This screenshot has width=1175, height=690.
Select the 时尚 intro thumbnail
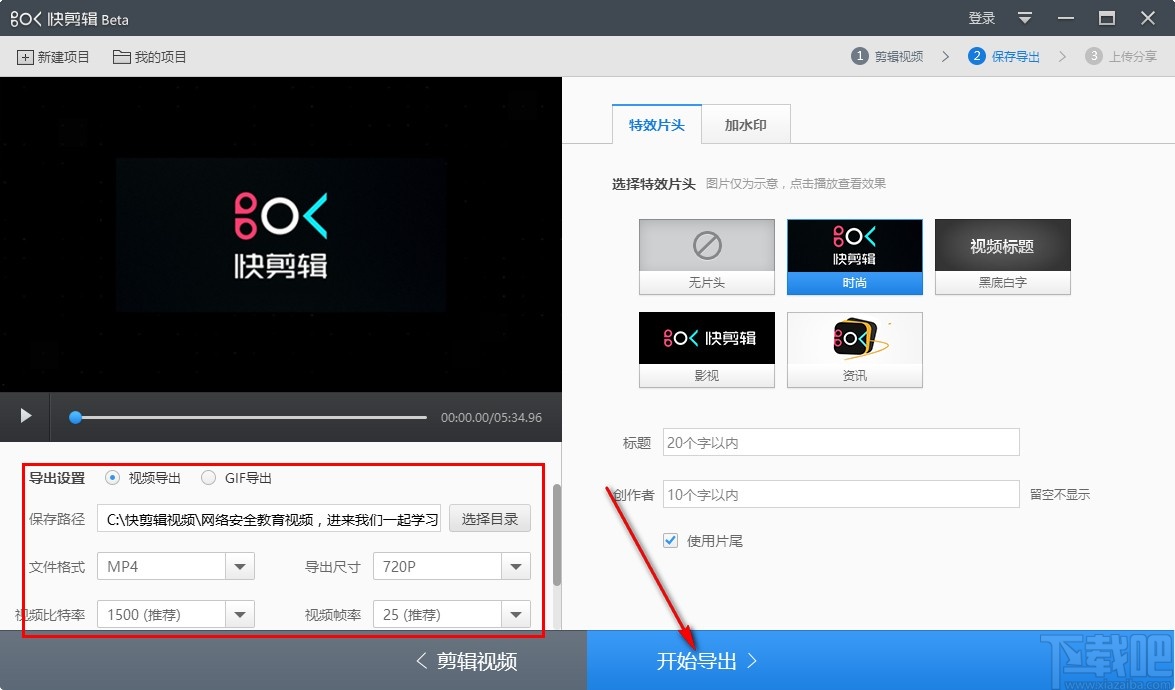(854, 256)
